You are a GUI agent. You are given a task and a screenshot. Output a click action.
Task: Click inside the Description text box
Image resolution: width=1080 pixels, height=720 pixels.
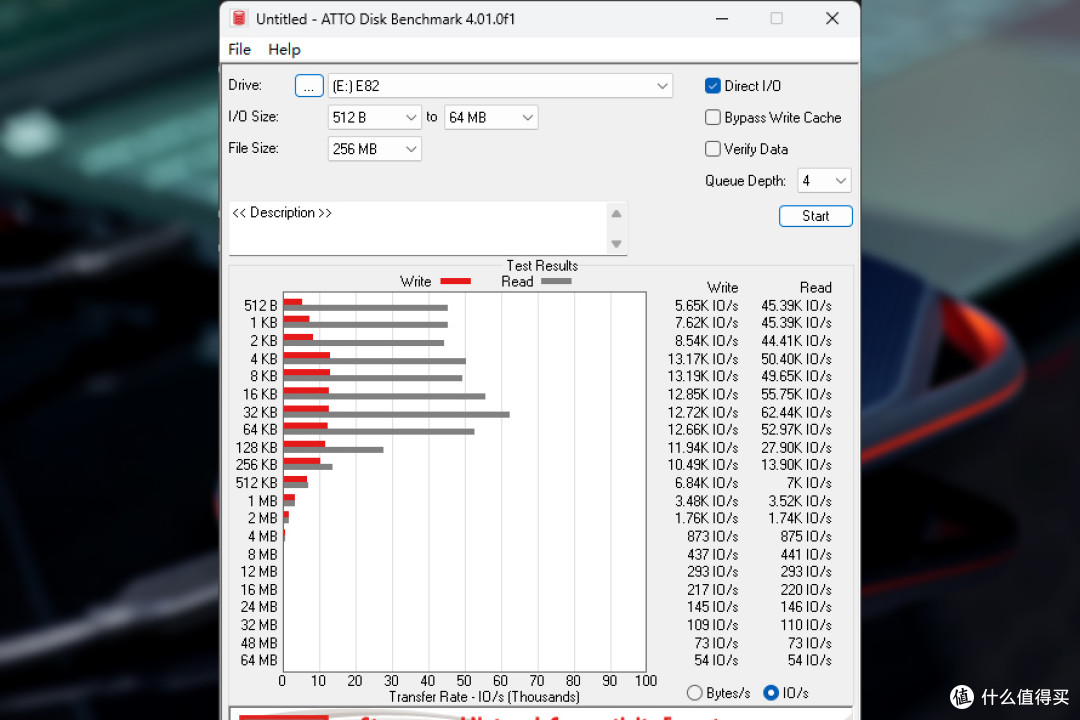pyautogui.click(x=418, y=228)
